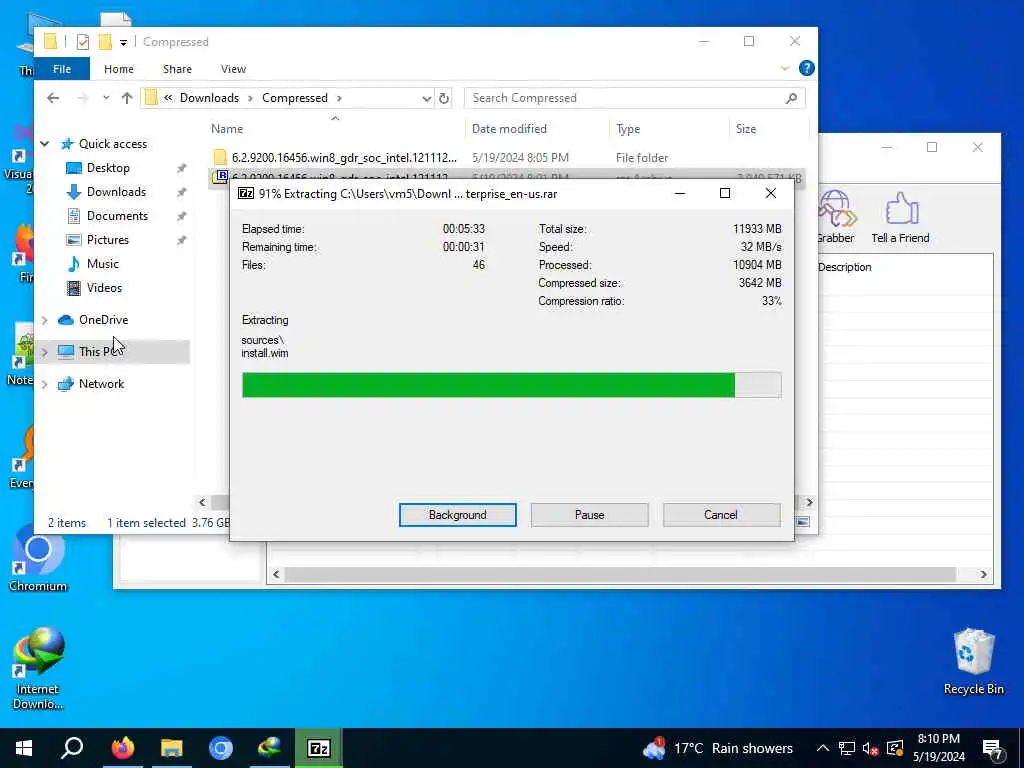Expand the Network tree node
1024x768 pixels.
pos(44,384)
